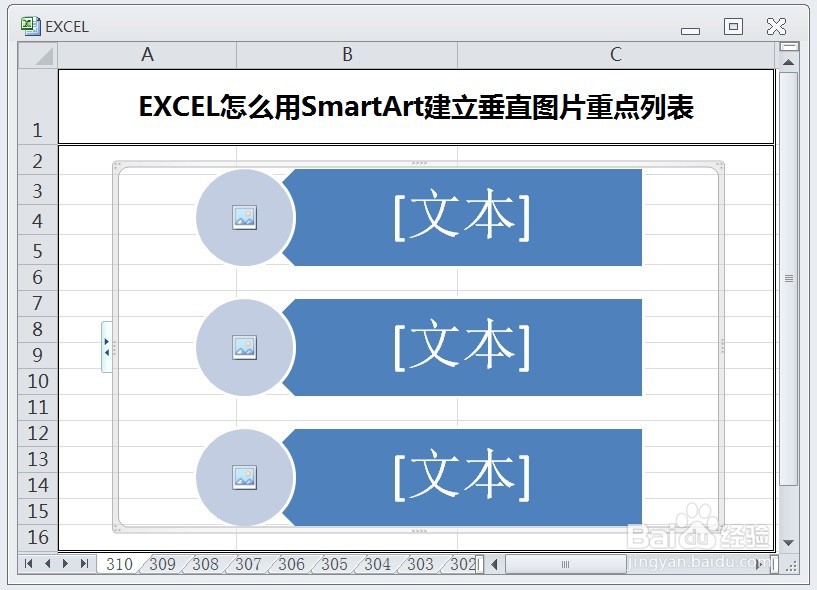Click the horizontal scrollbar thumb
The image size is (817, 590).
point(565,564)
